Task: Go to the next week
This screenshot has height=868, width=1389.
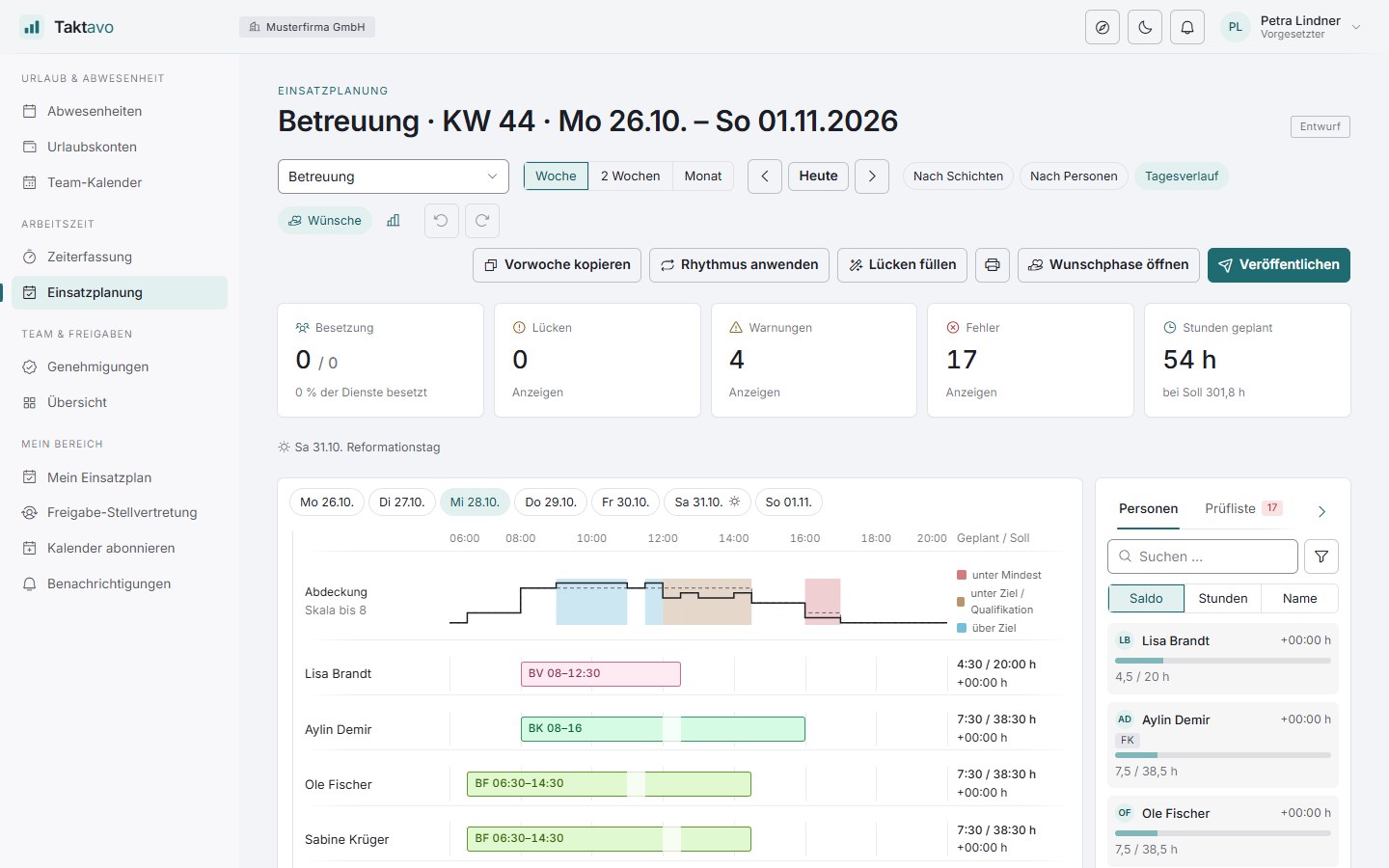Action: click(872, 176)
